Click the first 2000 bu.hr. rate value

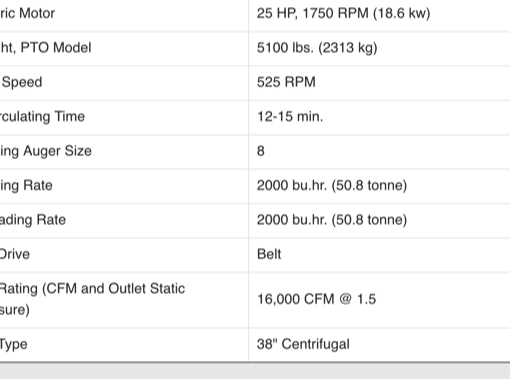tap(332, 186)
